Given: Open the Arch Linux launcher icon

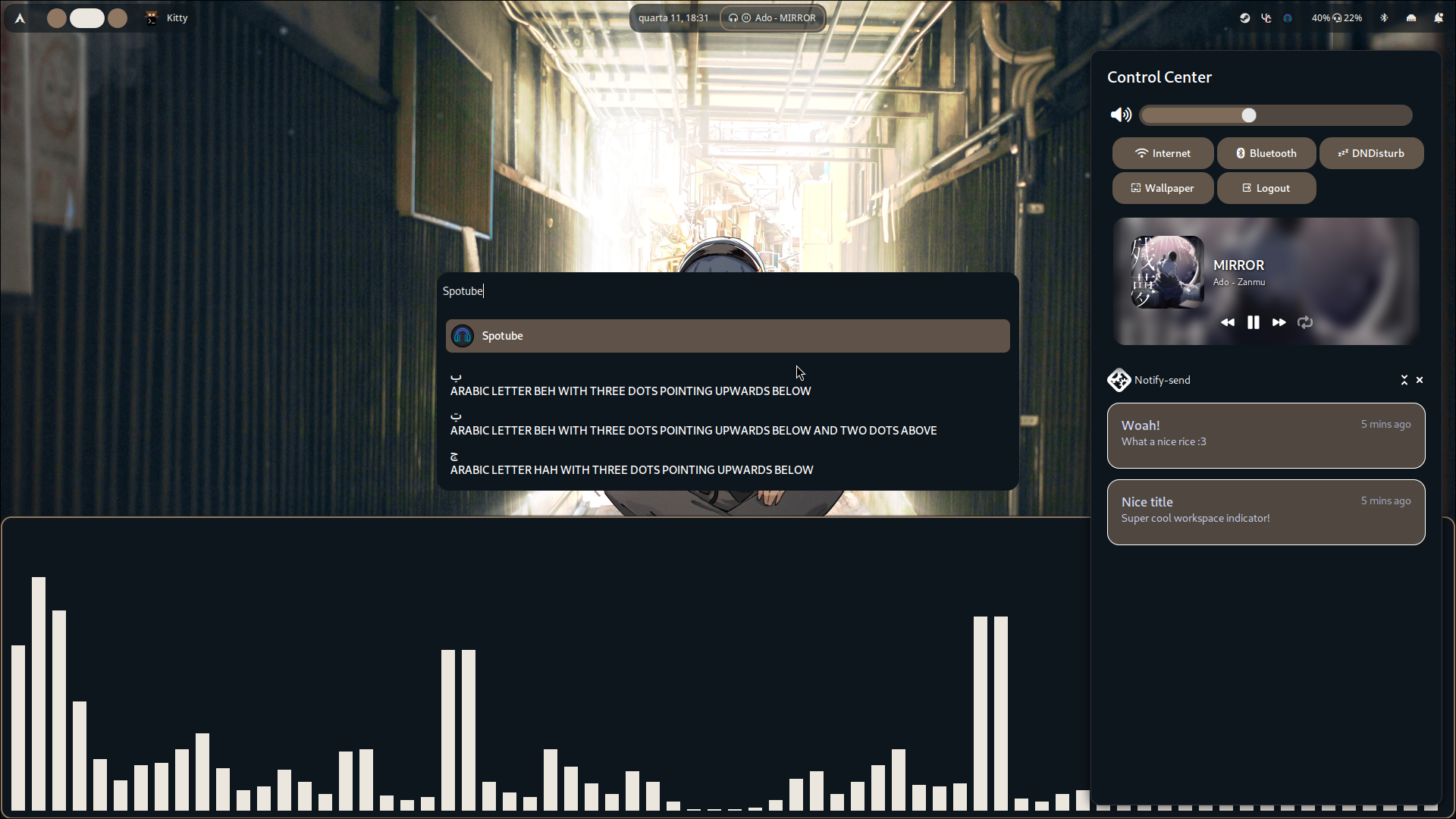Looking at the screenshot, I should [20, 18].
